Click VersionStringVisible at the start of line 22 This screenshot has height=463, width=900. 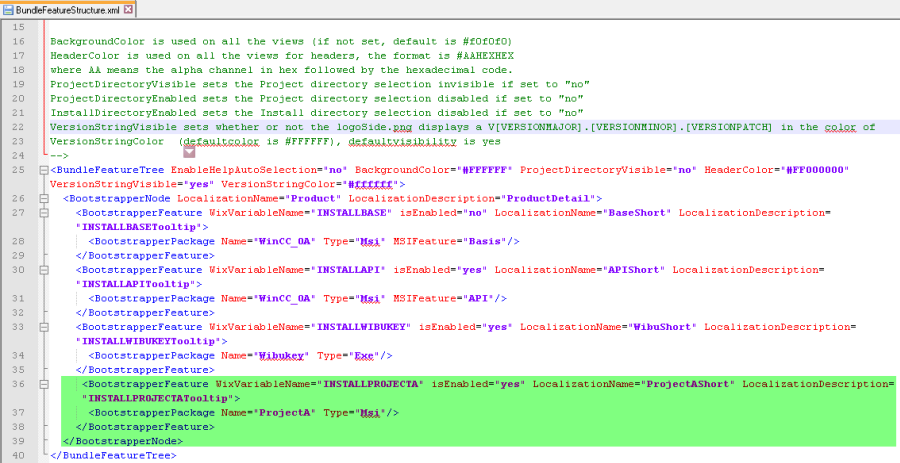point(114,127)
